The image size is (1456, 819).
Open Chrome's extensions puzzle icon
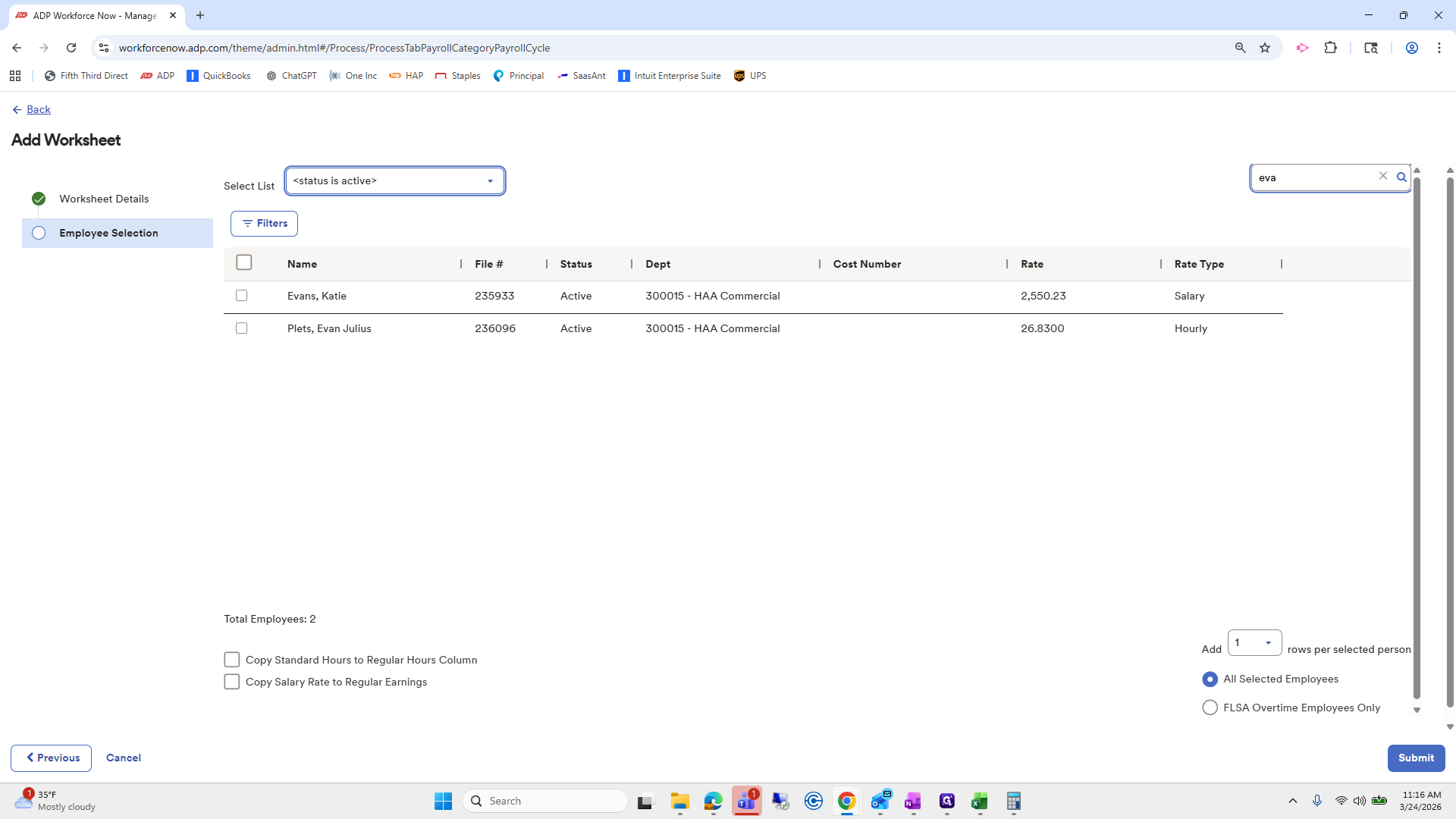(1332, 48)
